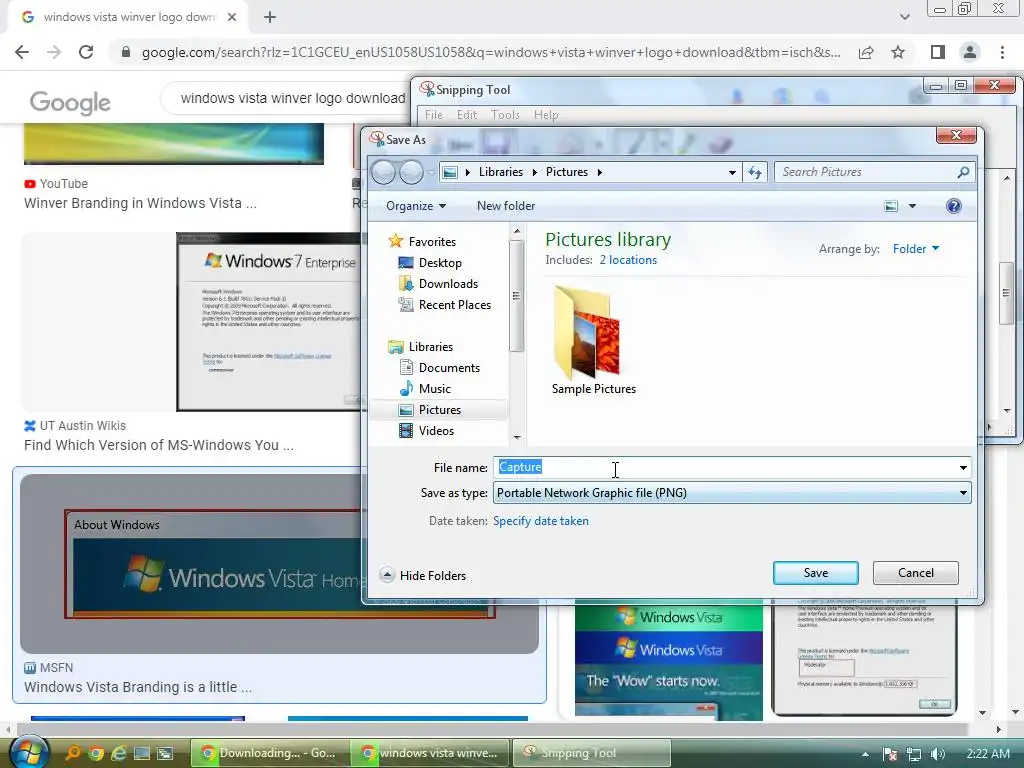Click the Save button

(x=816, y=573)
